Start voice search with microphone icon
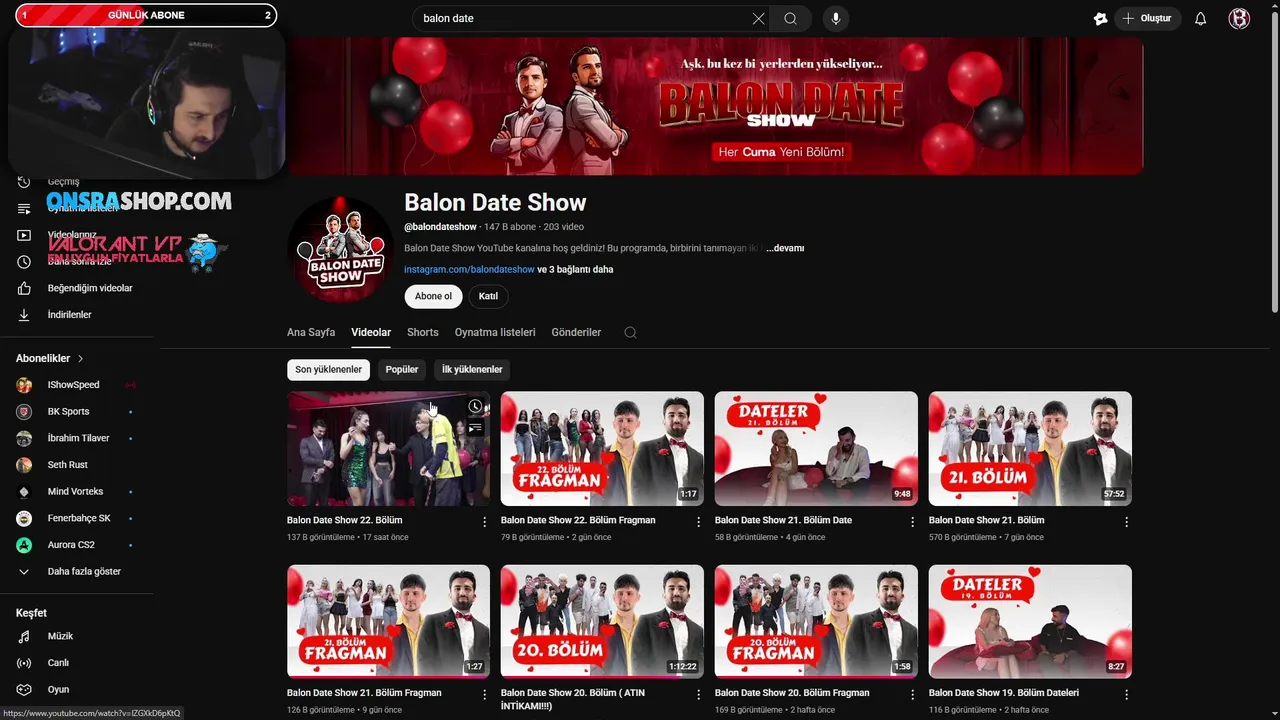 835,18
